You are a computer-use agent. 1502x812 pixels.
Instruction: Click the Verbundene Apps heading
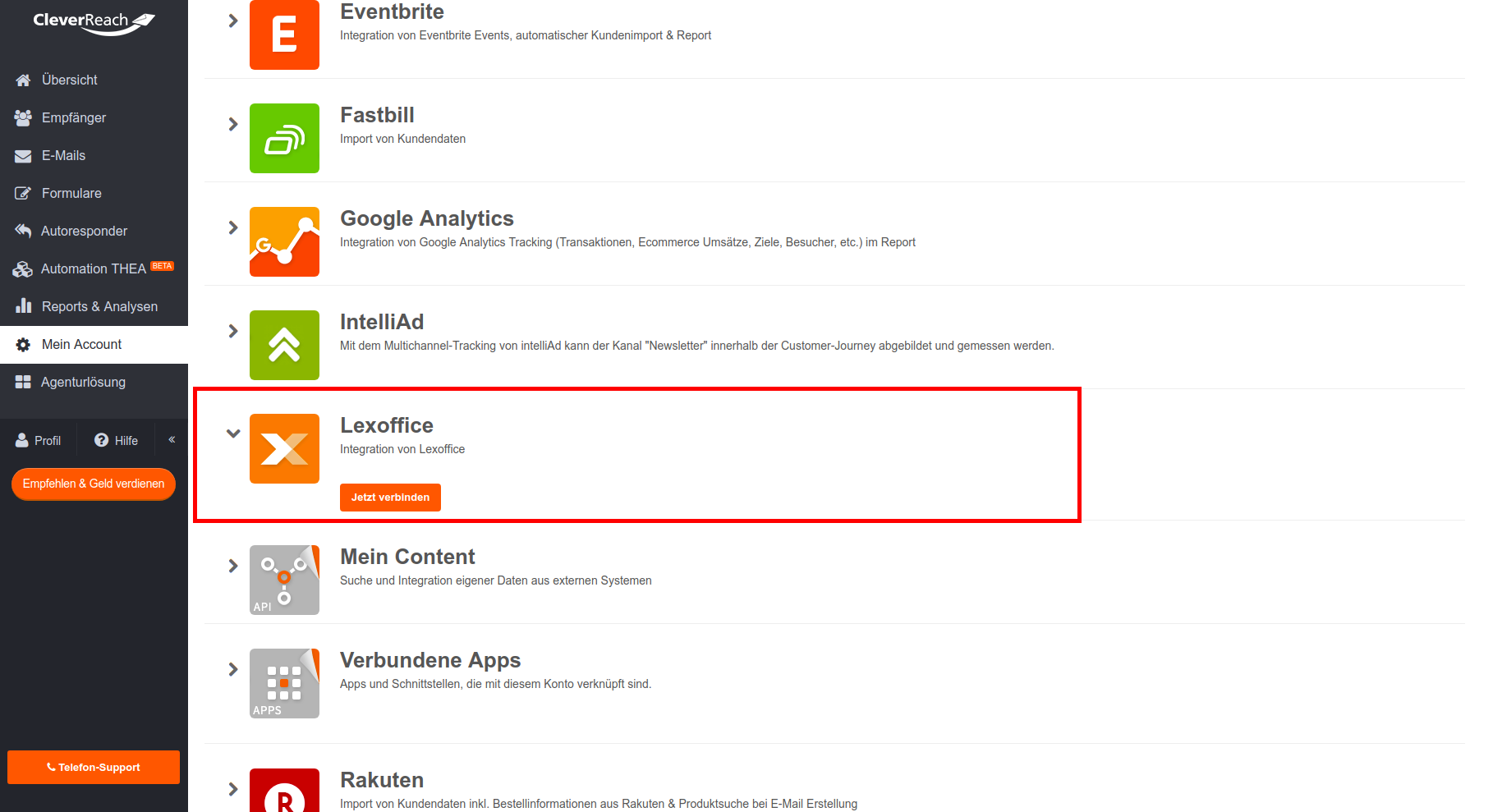(x=430, y=660)
